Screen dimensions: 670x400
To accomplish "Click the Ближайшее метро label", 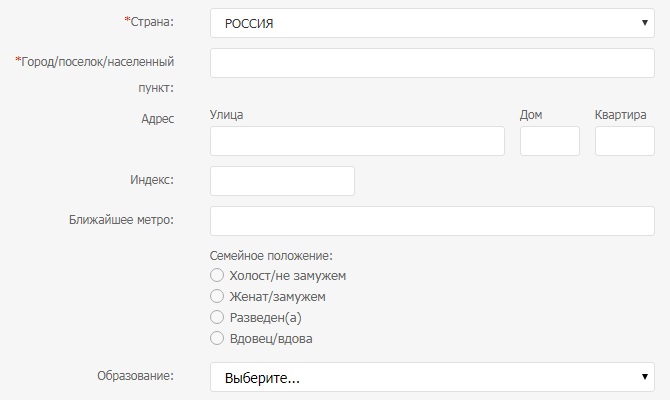I will [x=121, y=220].
